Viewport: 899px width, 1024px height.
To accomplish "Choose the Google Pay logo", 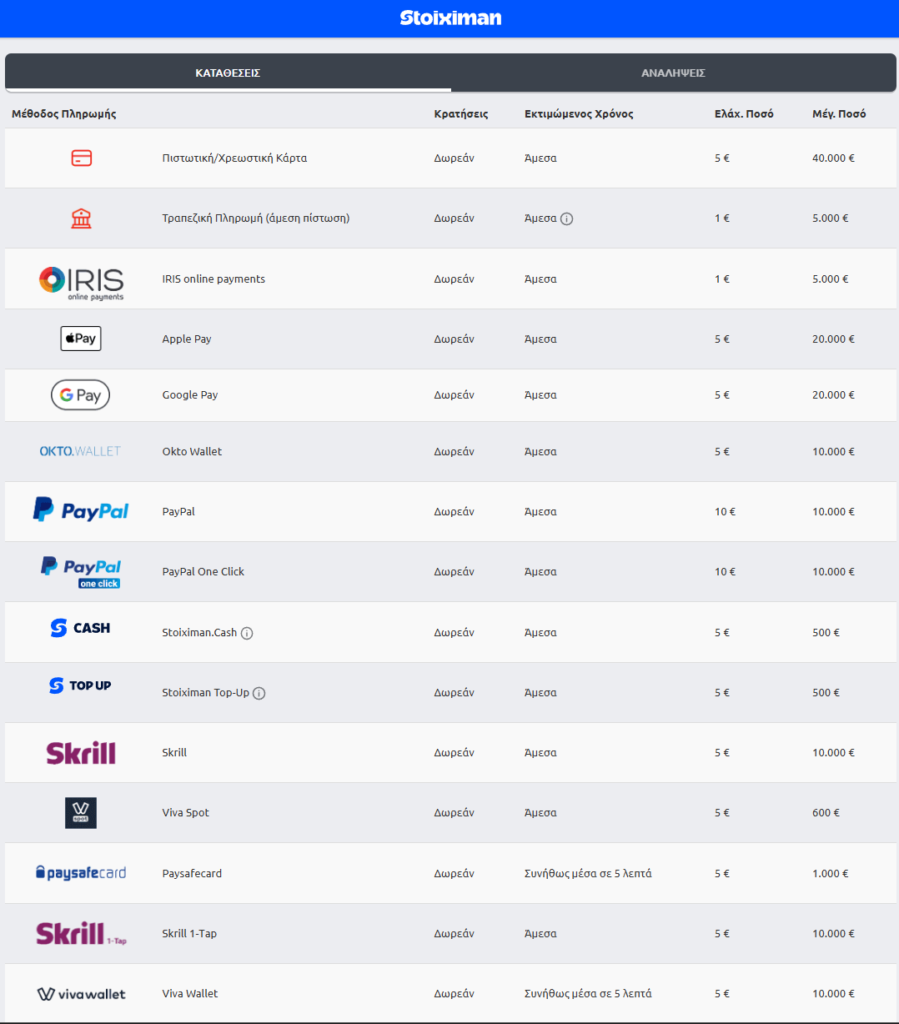I will tap(81, 395).
